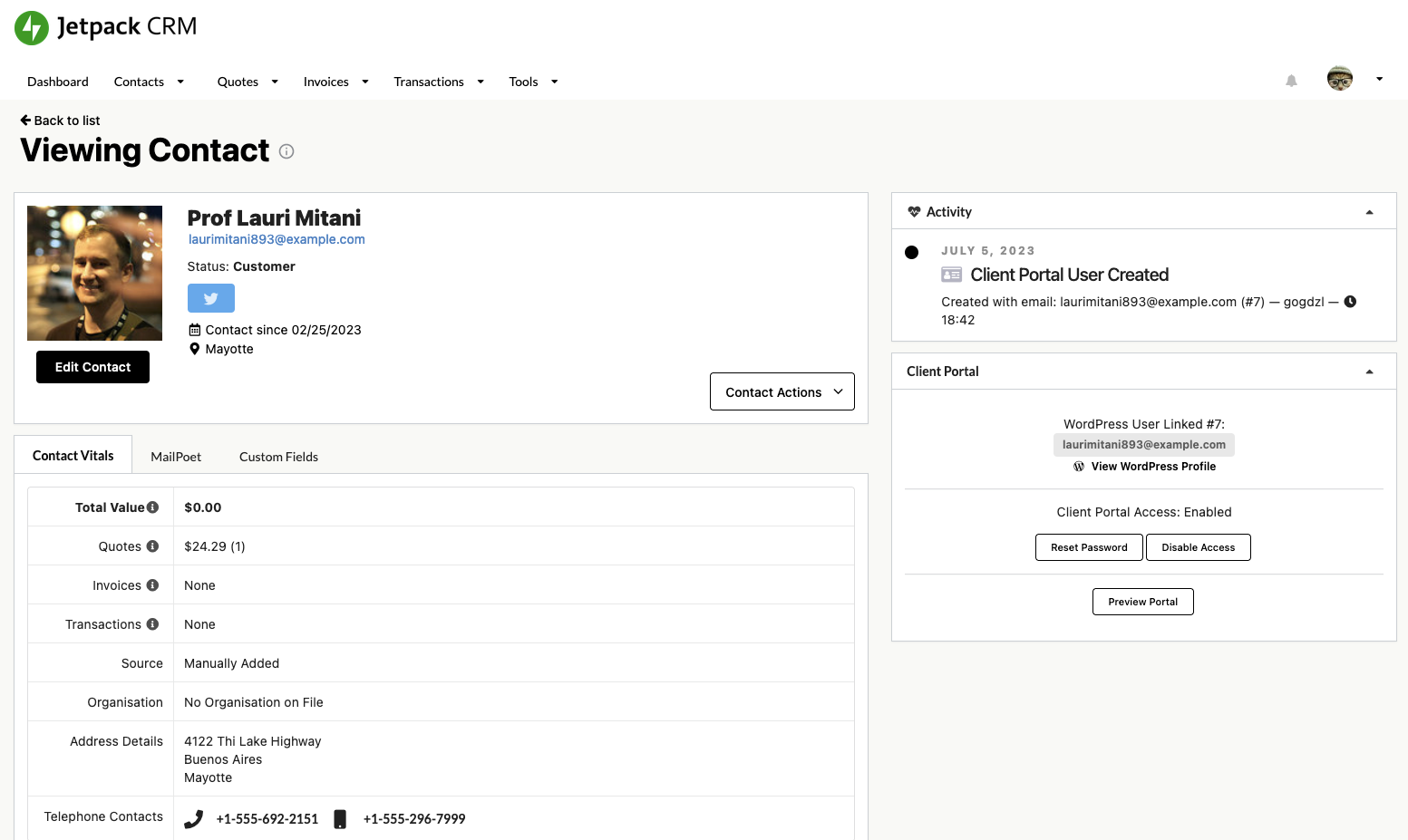The width and height of the screenshot is (1408, 840).
Task: Click the user avatar in the top bar
Action: click(x=1339, y=78)
